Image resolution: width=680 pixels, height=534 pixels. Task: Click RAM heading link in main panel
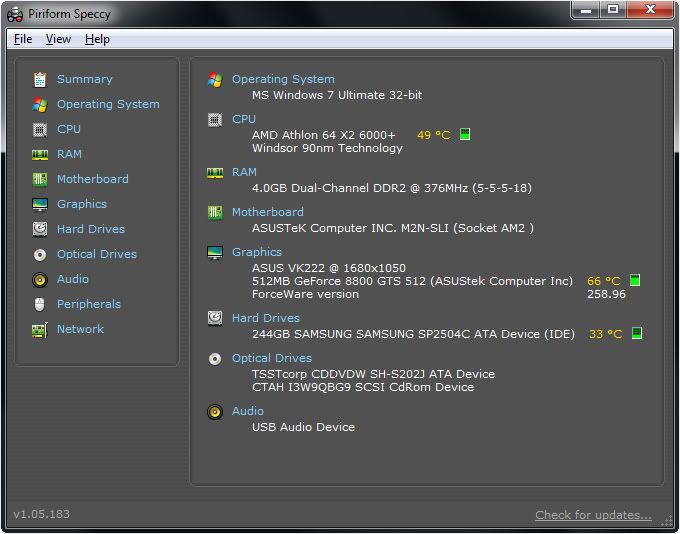coord(244,172)
